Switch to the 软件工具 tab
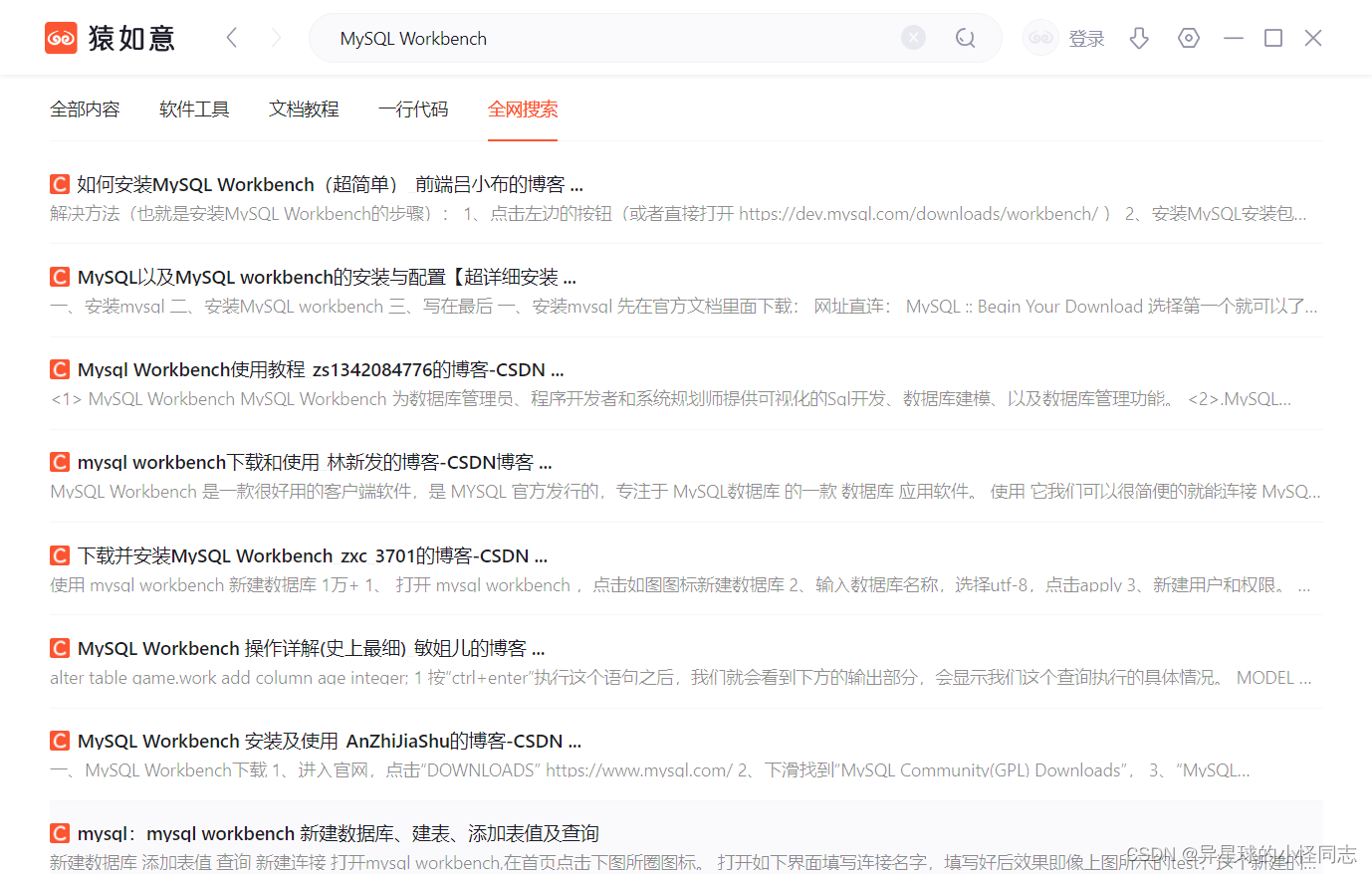Screen dimensions: 1372x874 (x=194, y=109)
